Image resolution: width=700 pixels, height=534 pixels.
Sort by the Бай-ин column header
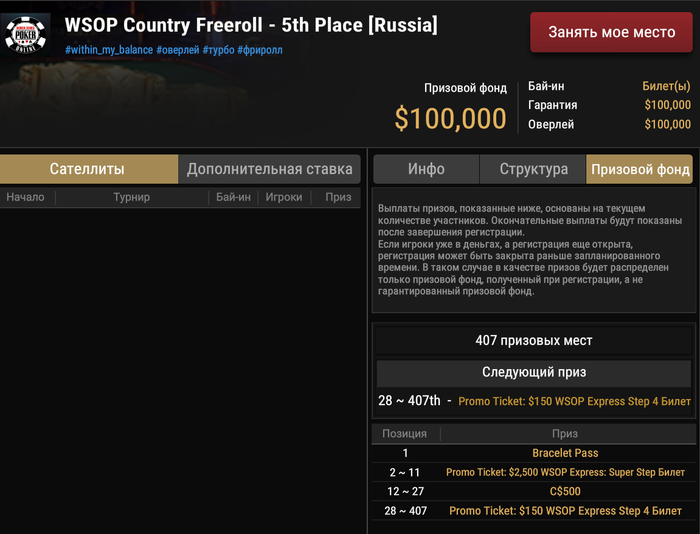point(233,197)
